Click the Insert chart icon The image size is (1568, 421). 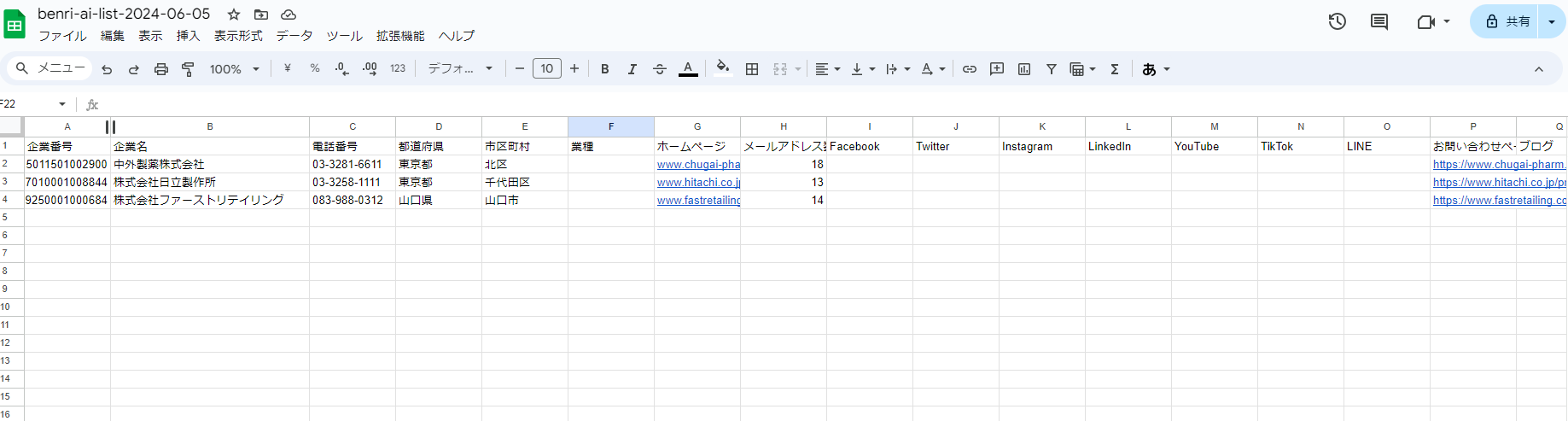[1024, 69]
